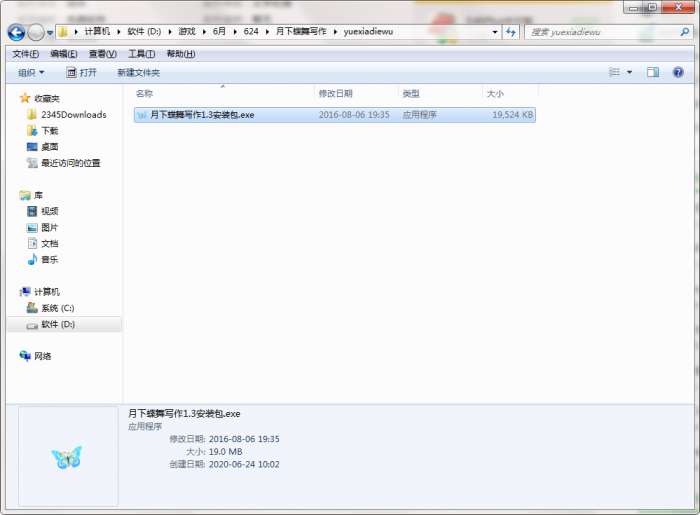Screen dimensions: 700x515
Task: Open the 编辑(E) menu
Action: [x=64, y=54]
